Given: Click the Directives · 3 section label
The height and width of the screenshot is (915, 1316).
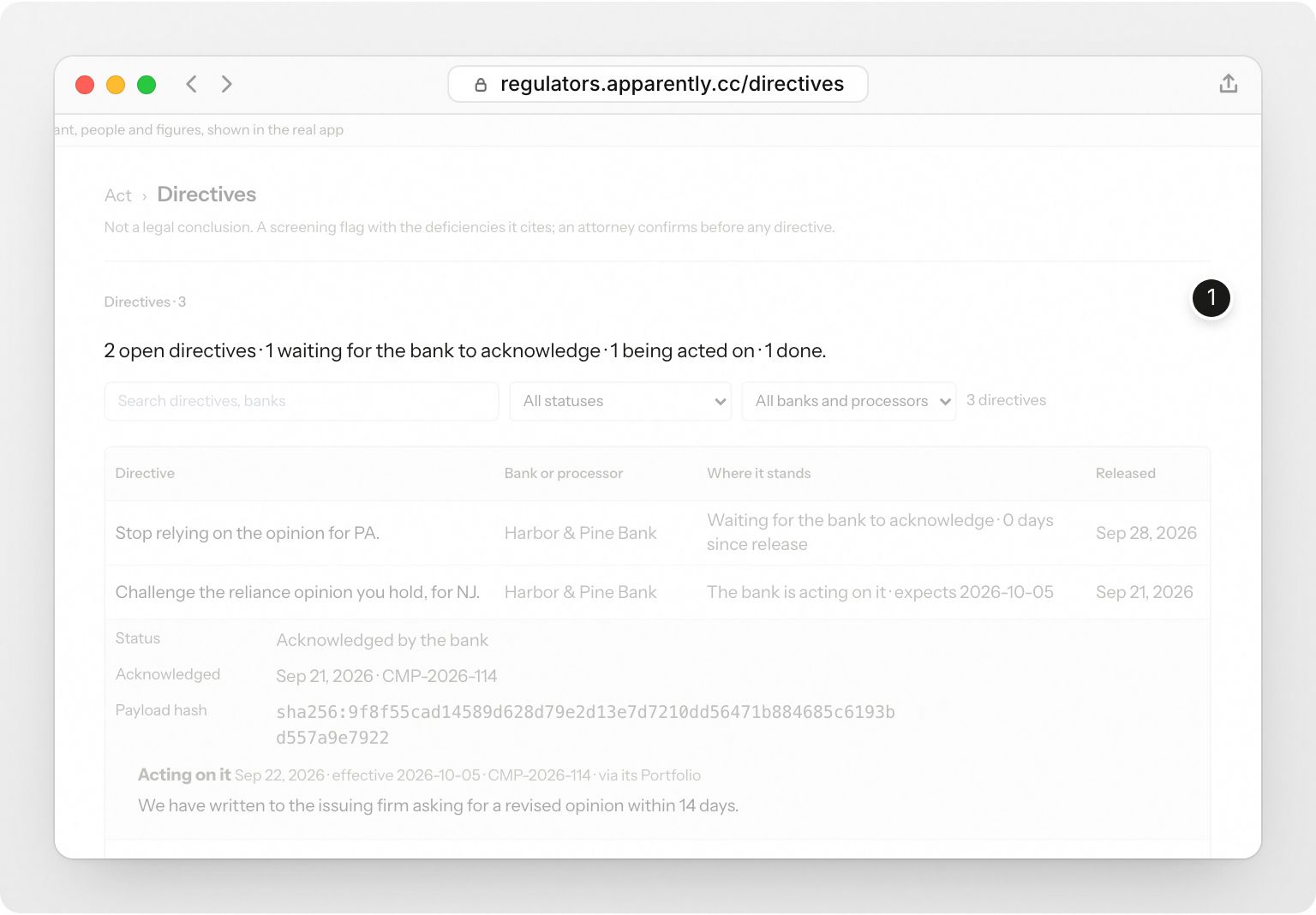Looking at the screenshot, I should [145, 302].
